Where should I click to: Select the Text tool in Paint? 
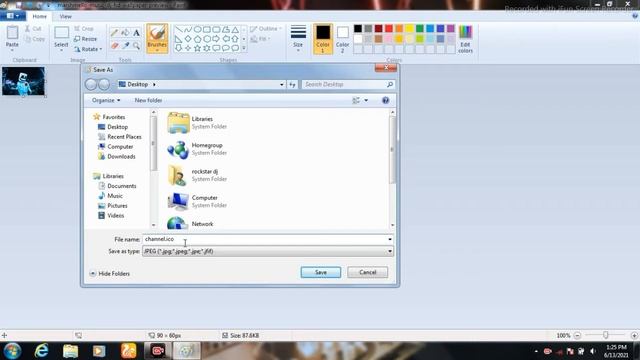tap(136, 33)
